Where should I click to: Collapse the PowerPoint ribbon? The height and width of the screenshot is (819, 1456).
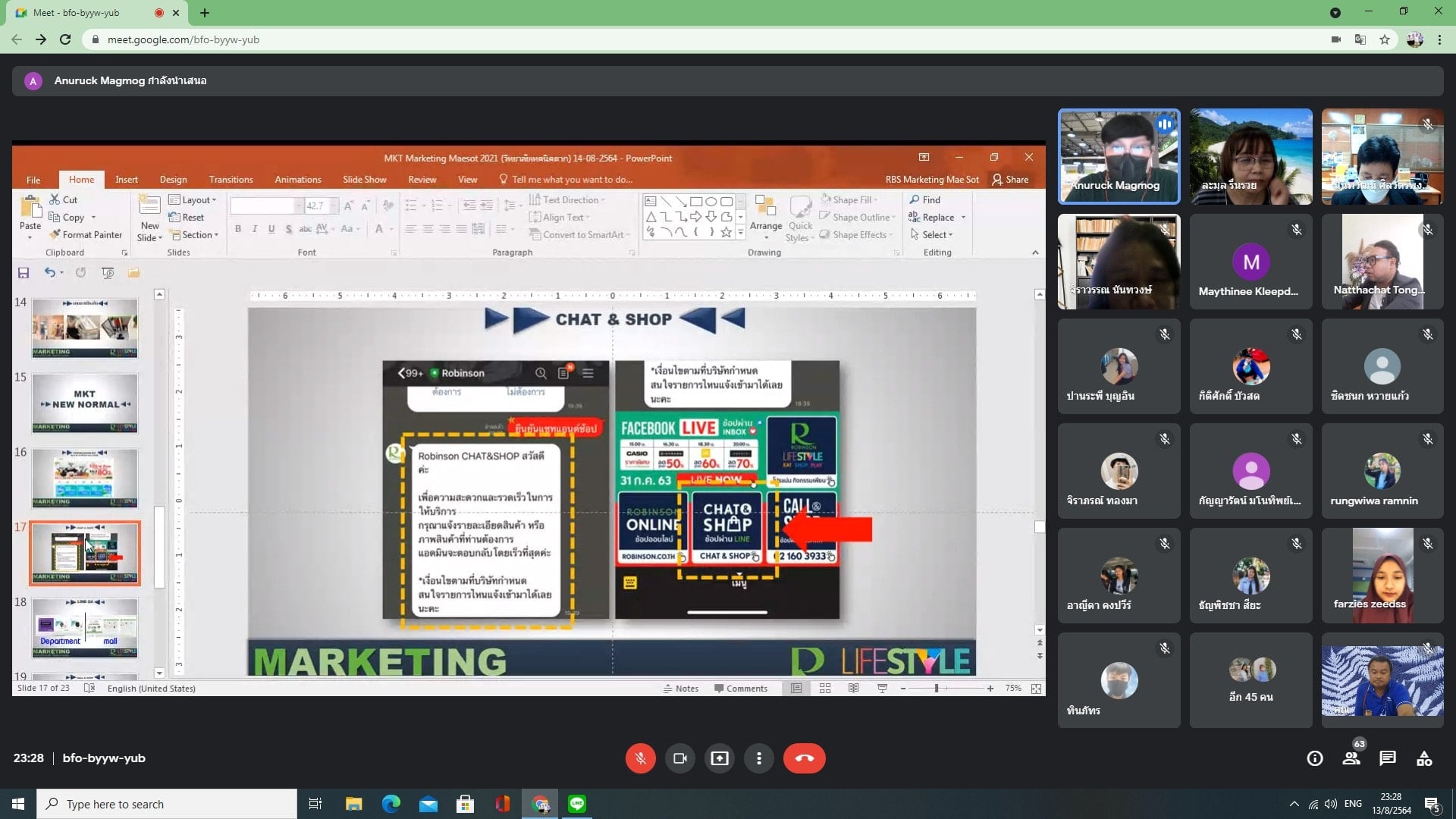(x=1035, y=253)
